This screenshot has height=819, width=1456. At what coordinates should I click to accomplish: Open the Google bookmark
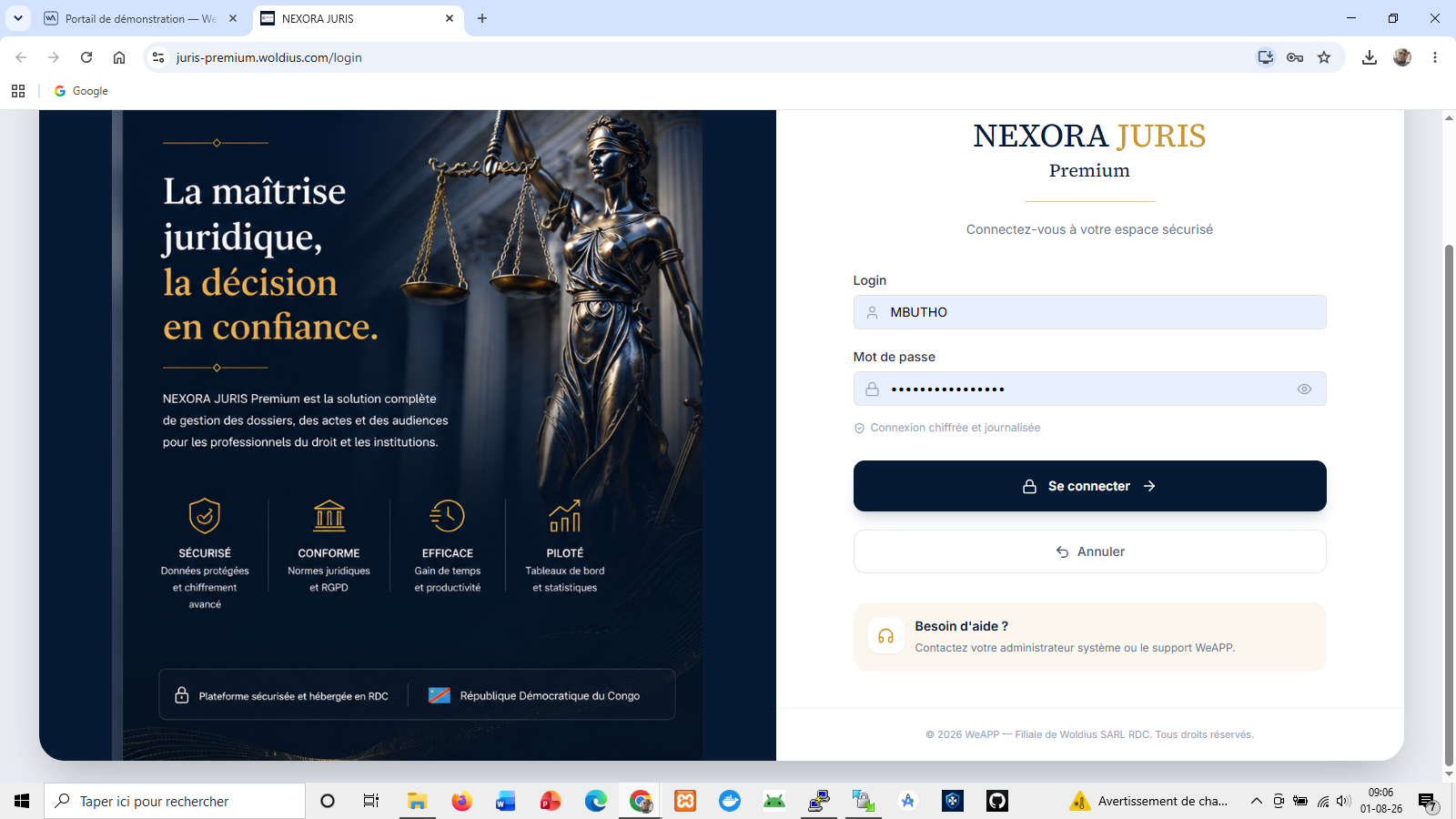coord(81,91)
